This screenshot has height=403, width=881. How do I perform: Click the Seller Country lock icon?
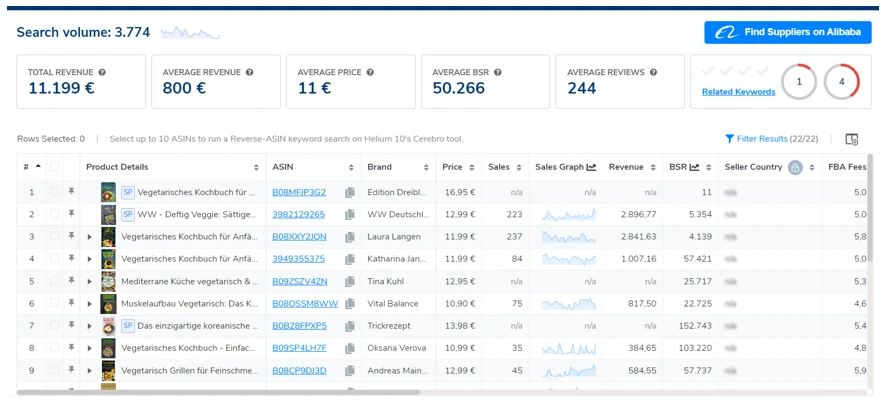click(x=795, y=167)
